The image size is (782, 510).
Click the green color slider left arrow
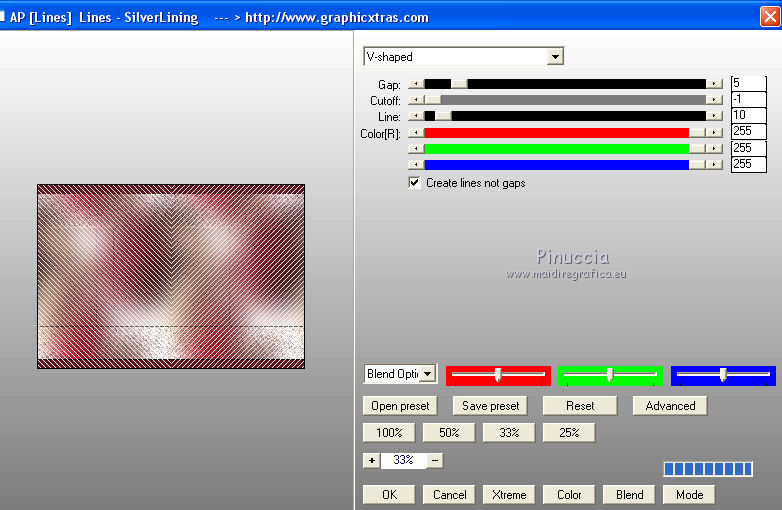click(x=416, y=149)
